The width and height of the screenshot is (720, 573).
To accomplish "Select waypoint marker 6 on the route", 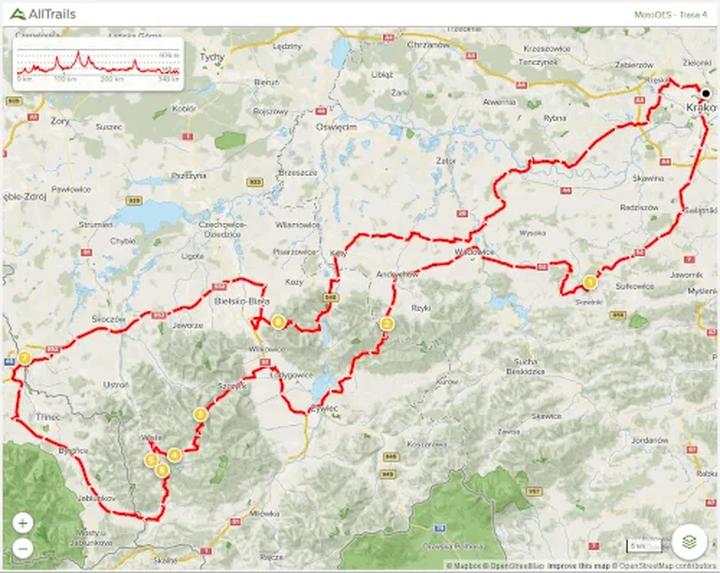I will (x=162, y=470).
